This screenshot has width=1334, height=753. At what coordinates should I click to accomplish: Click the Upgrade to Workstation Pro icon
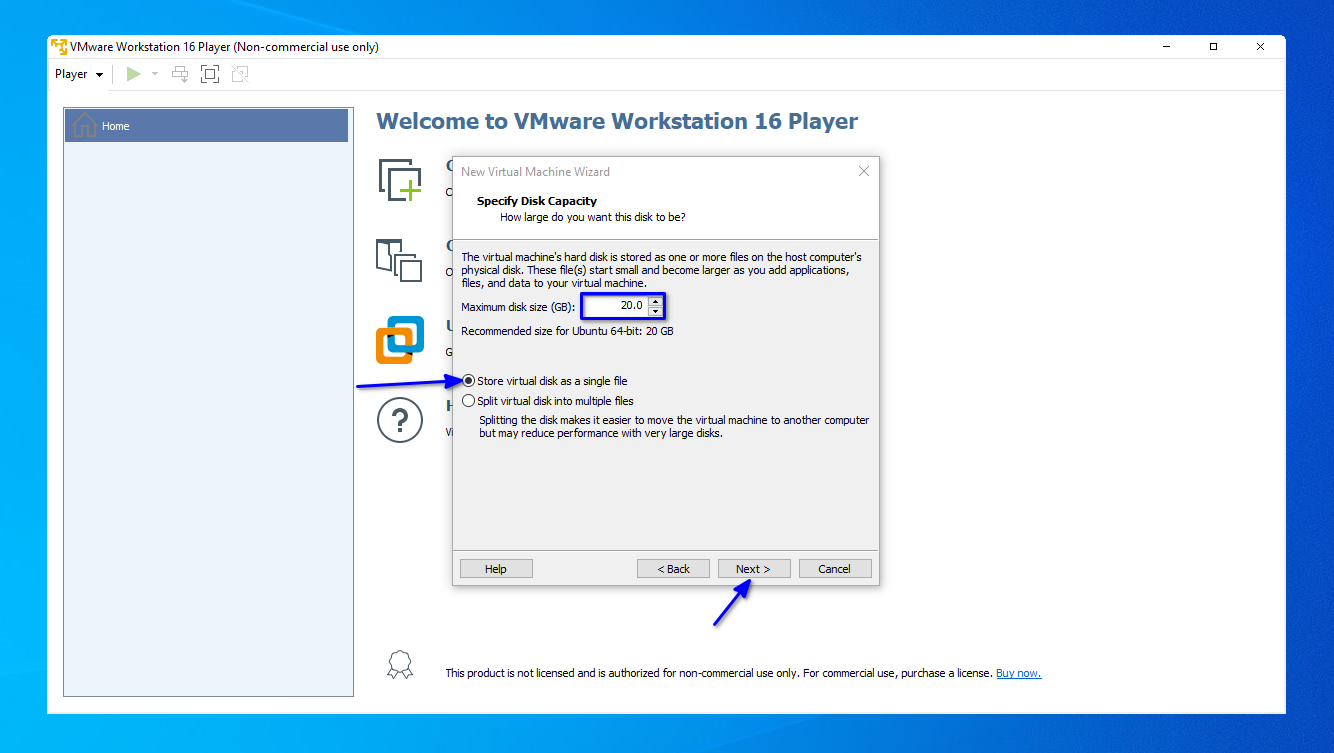[x=400, y=340]
